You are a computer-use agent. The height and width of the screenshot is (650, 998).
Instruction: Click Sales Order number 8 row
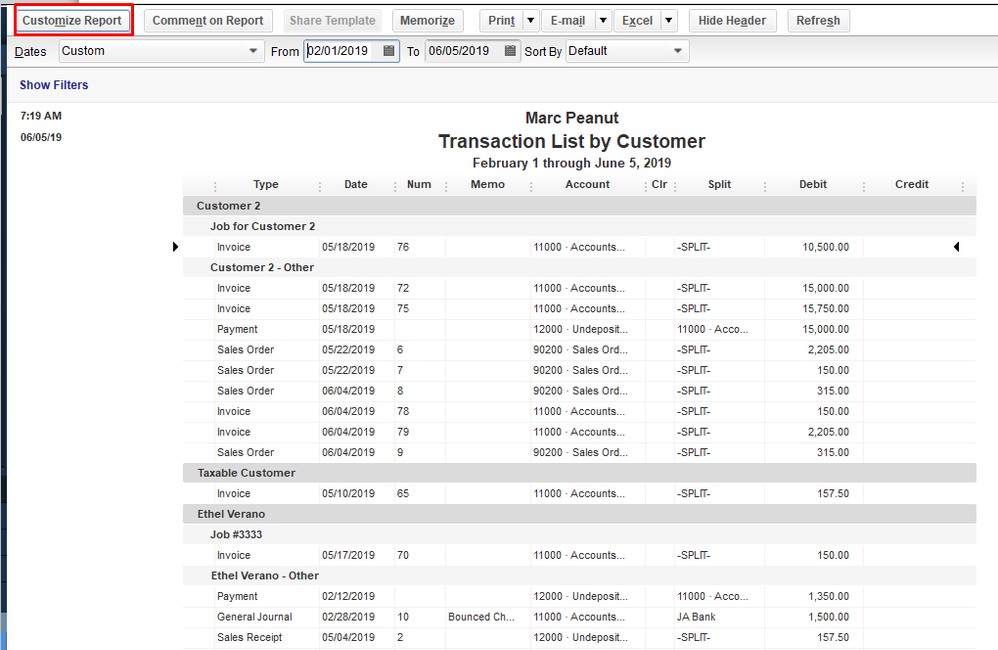tap(579, 391)
